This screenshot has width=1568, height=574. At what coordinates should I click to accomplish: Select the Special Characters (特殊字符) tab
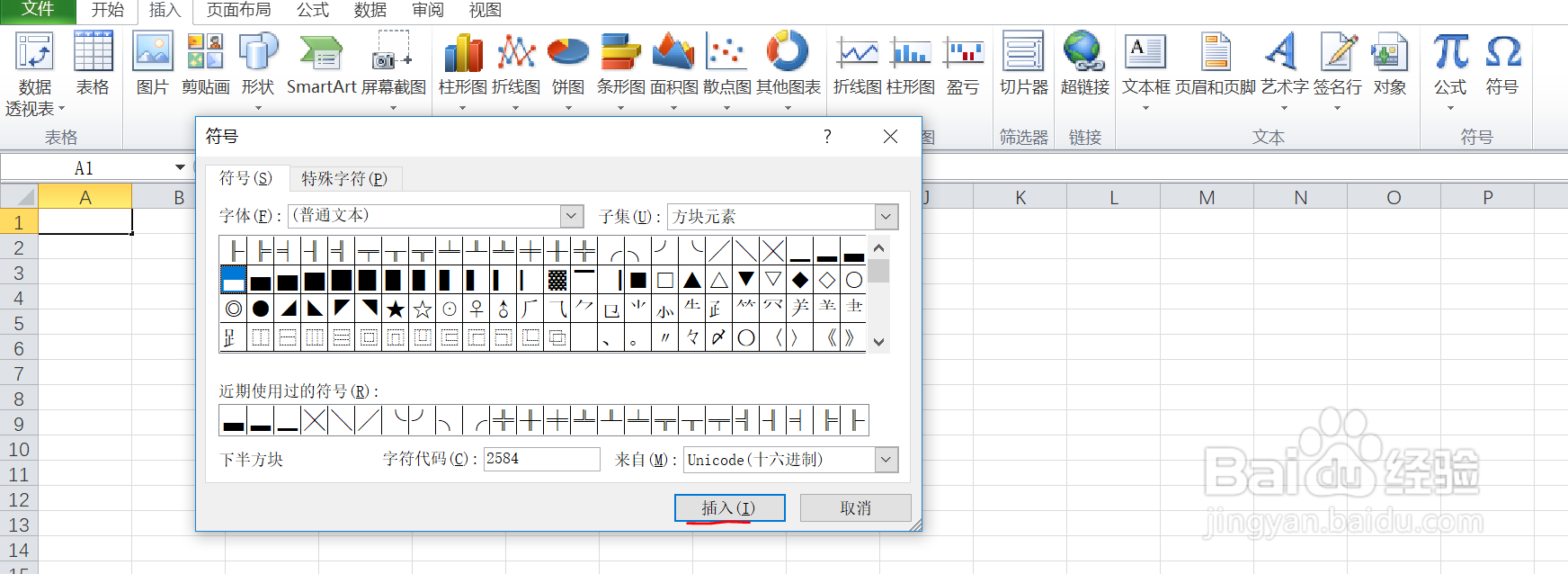(344, 178)
